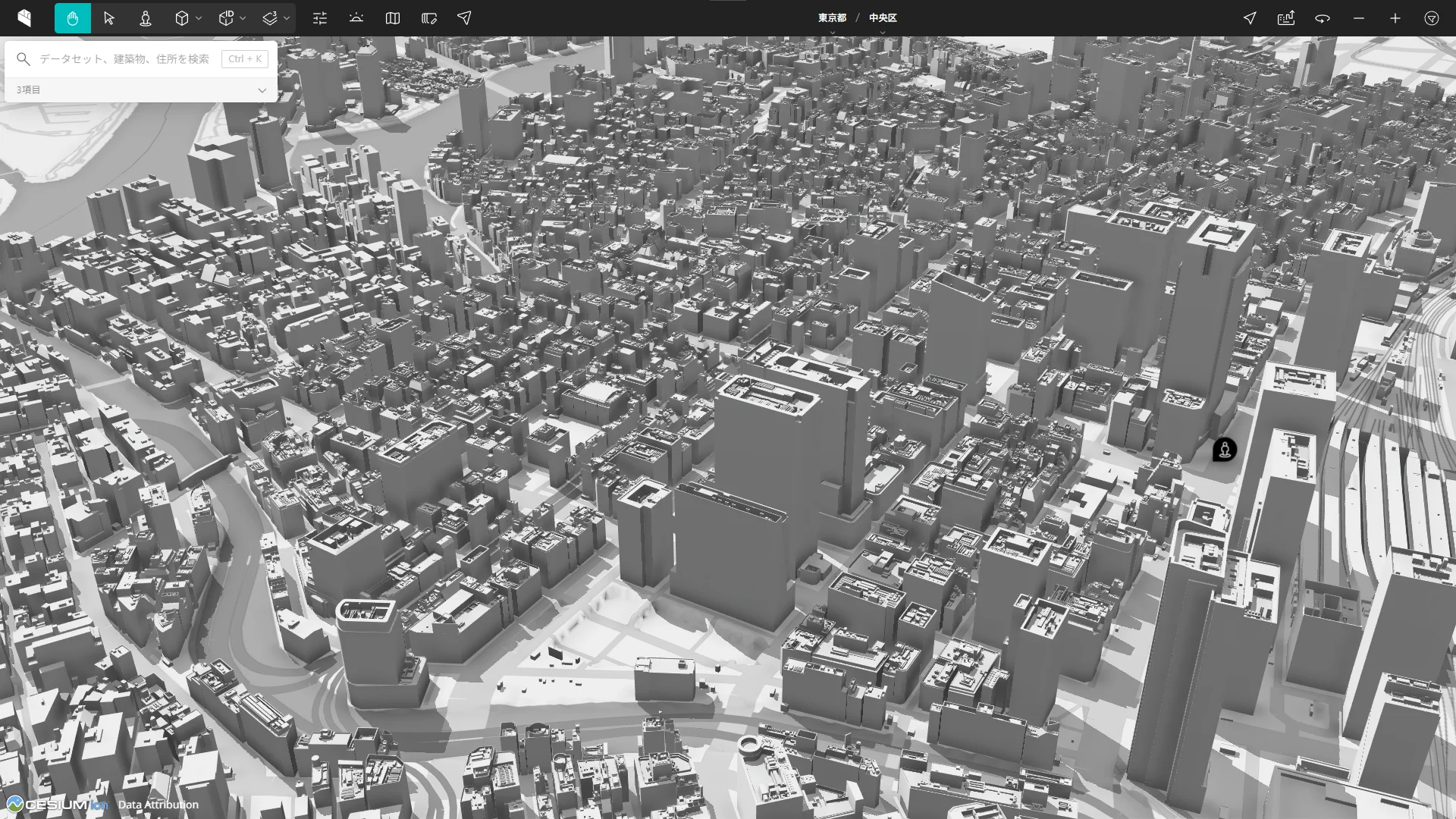Screen dimensions: 1456x819
Task: Select the hand pan tool
Action: click(73, 17)
